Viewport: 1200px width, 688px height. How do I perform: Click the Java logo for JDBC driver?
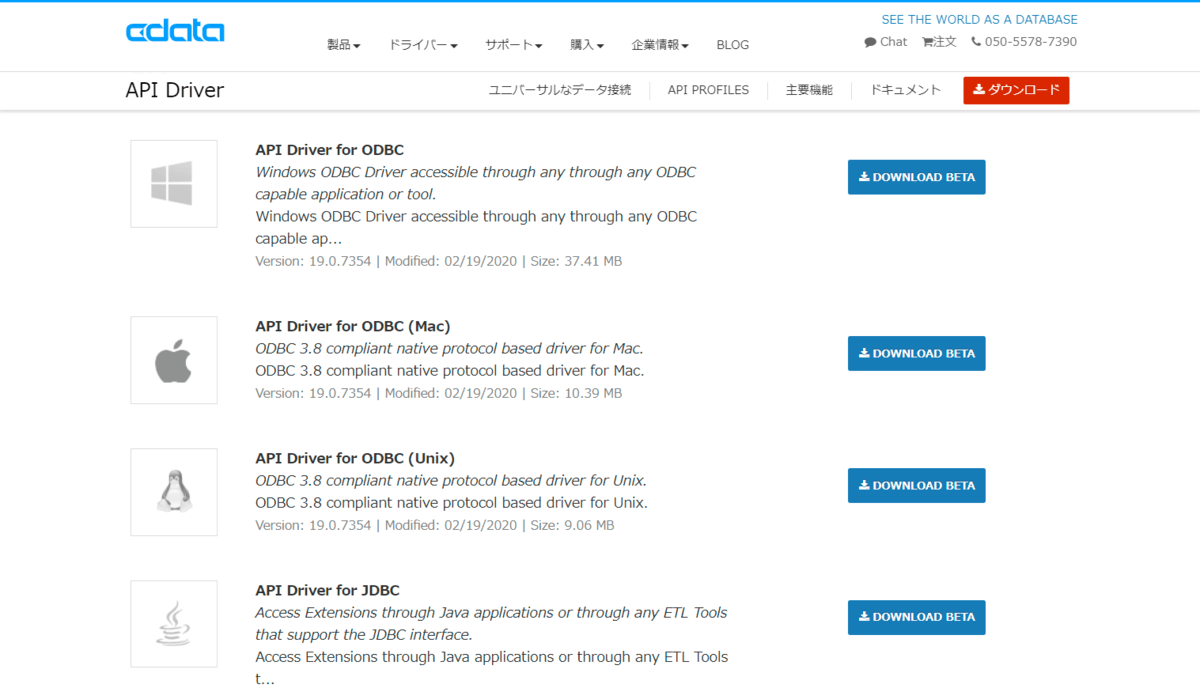point(174,624)
